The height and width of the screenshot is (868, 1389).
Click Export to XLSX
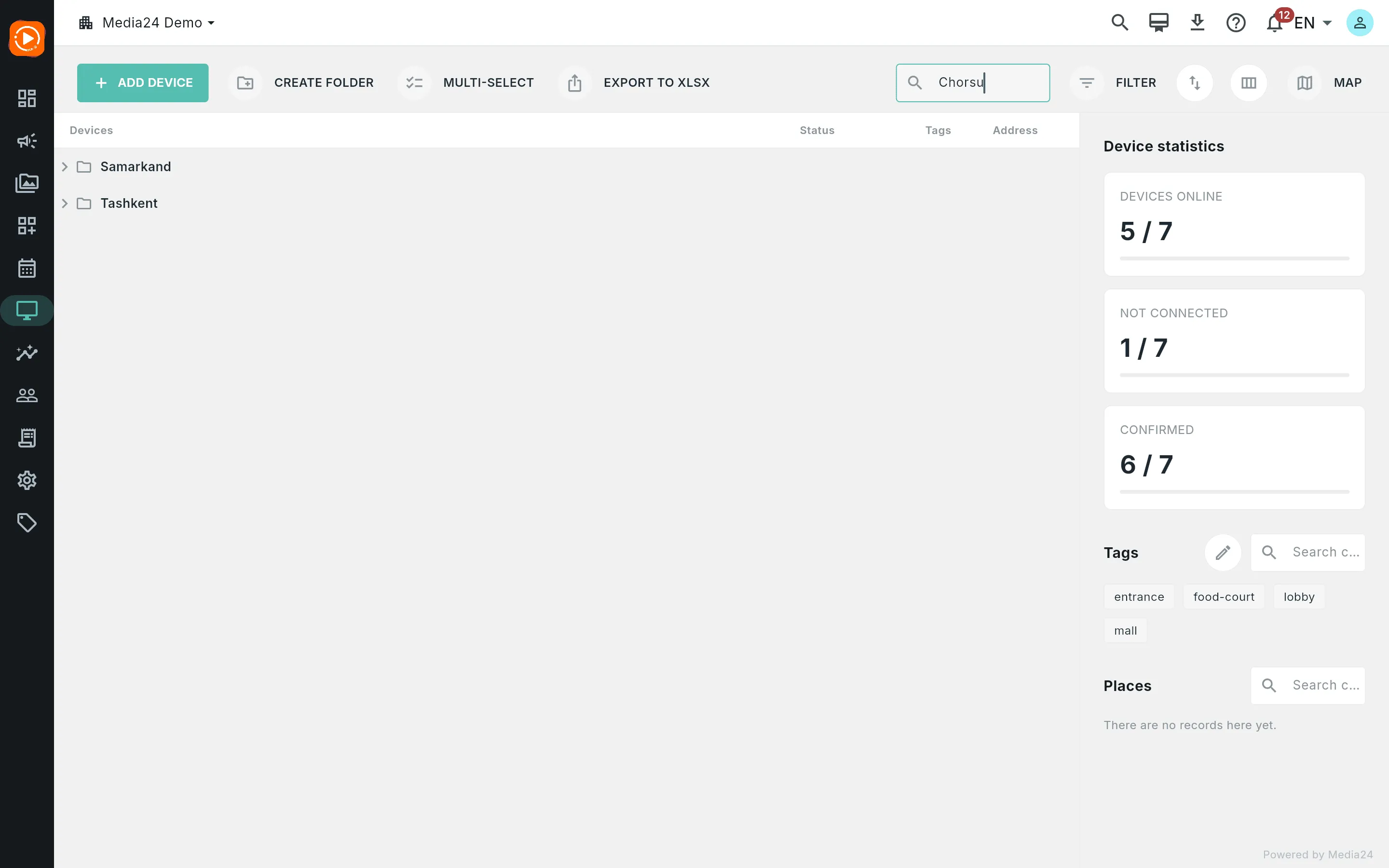point(635,82)
